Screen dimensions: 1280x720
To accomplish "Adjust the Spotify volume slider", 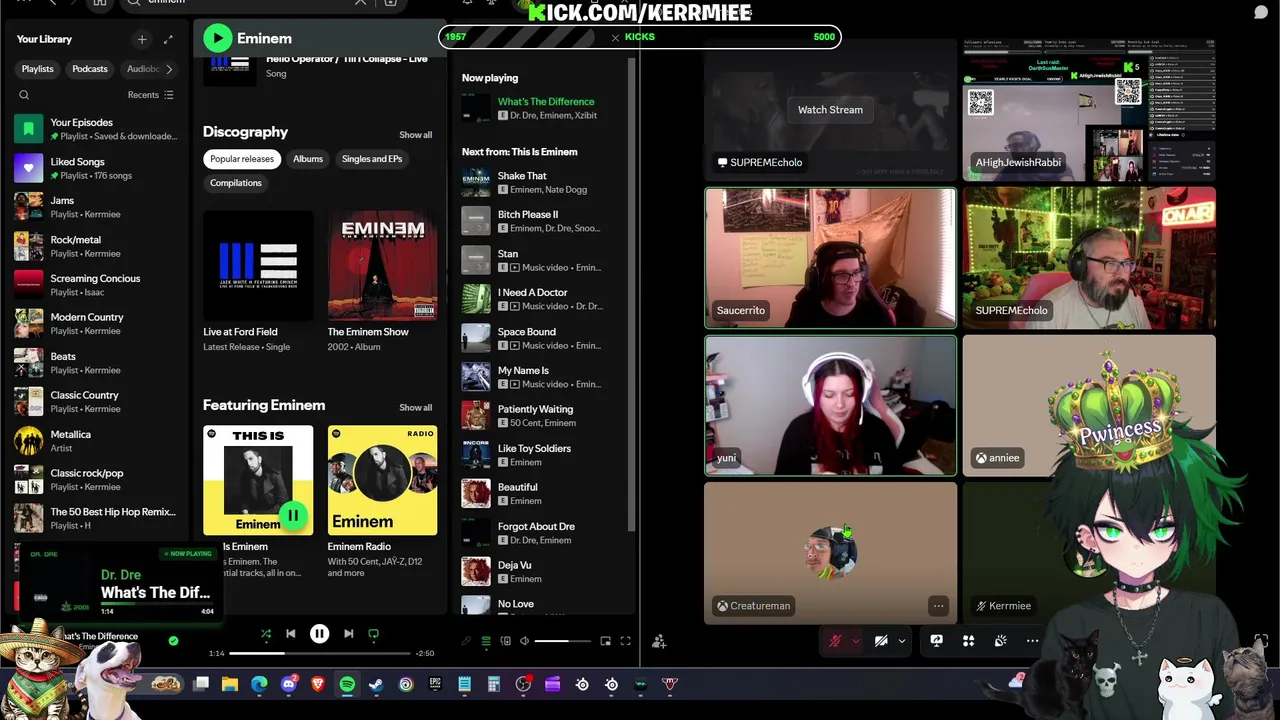I will [x=562, y=641].
